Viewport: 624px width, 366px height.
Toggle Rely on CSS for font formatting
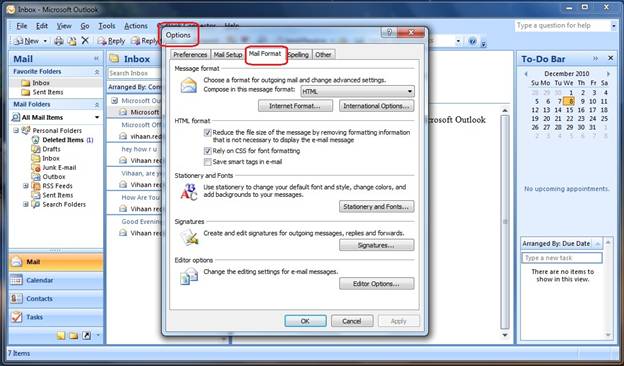click(x=207, y=151)
